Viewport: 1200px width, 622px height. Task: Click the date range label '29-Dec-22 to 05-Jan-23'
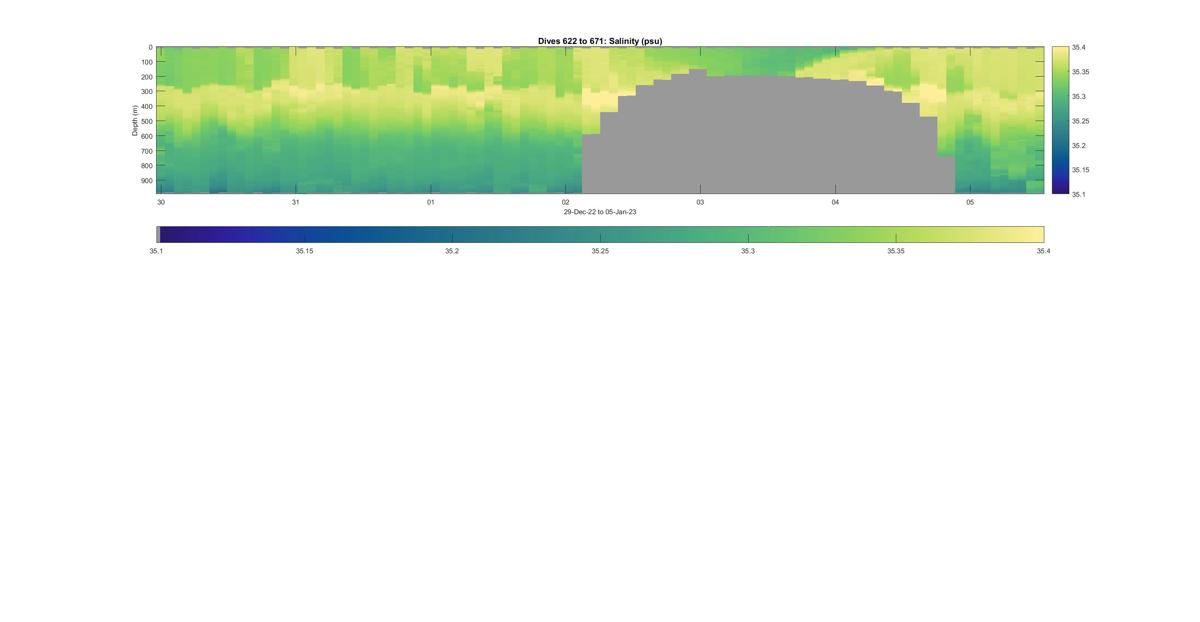click(x=600, y=212)
